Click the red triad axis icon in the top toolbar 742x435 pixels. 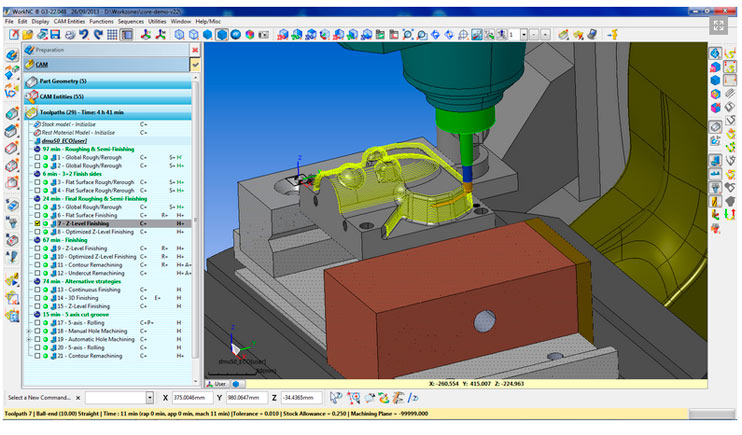click(146, 34)
